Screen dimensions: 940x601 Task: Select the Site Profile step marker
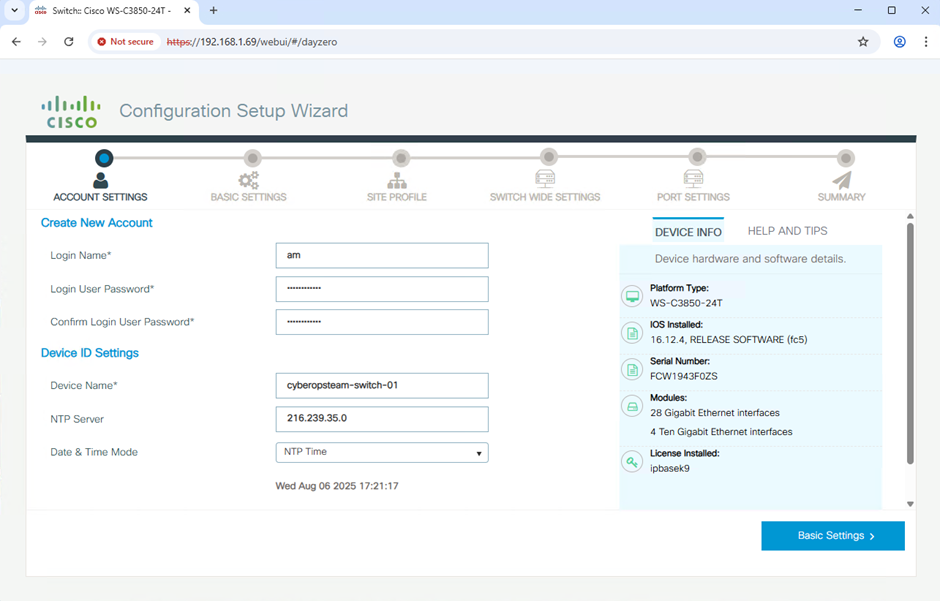401,158
